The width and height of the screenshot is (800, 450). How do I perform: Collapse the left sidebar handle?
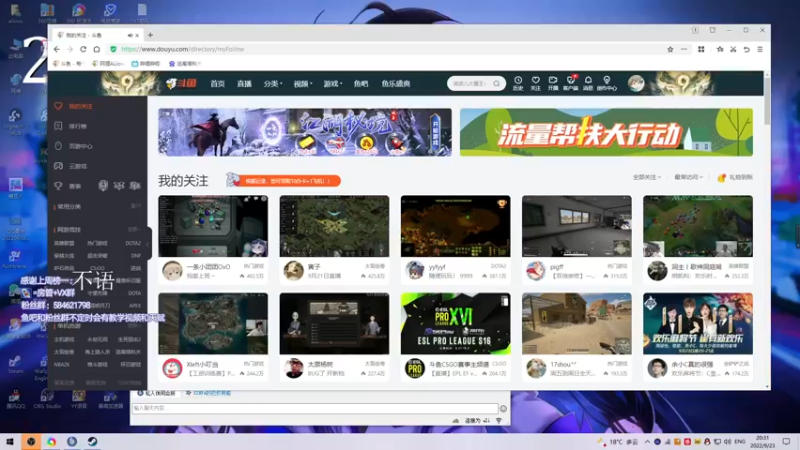tap(148, 245)
